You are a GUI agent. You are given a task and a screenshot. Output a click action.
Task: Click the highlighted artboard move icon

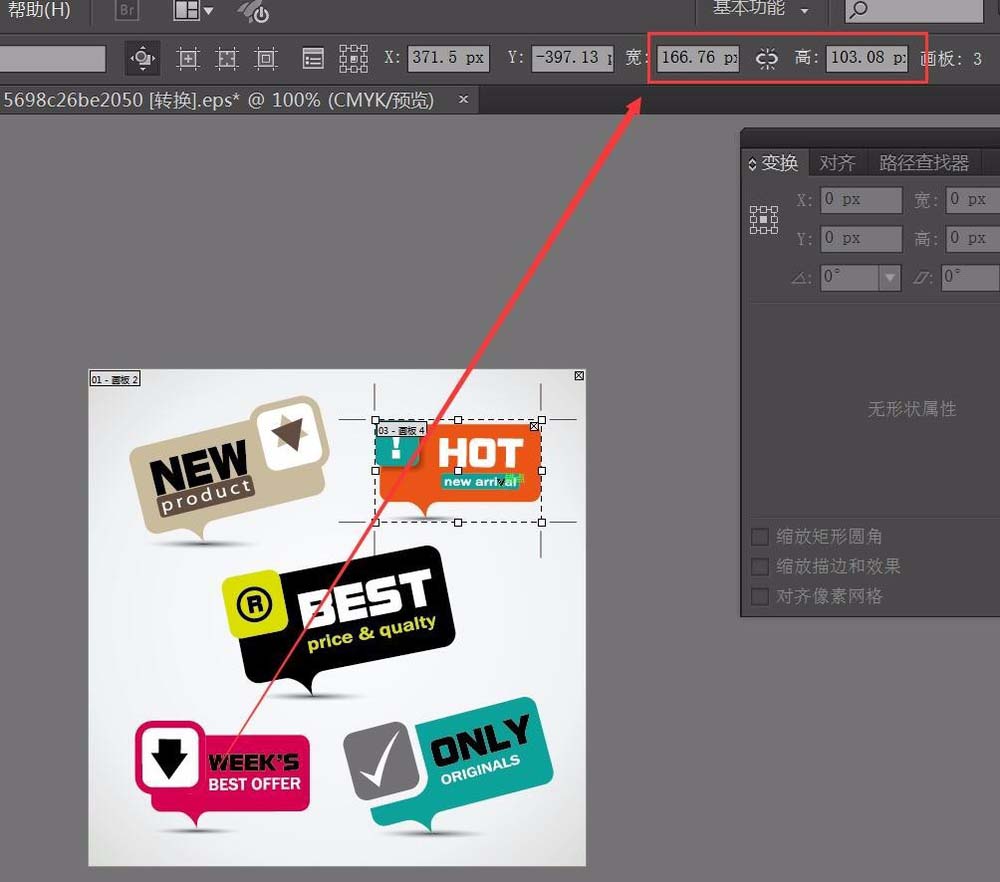point(142,58)
